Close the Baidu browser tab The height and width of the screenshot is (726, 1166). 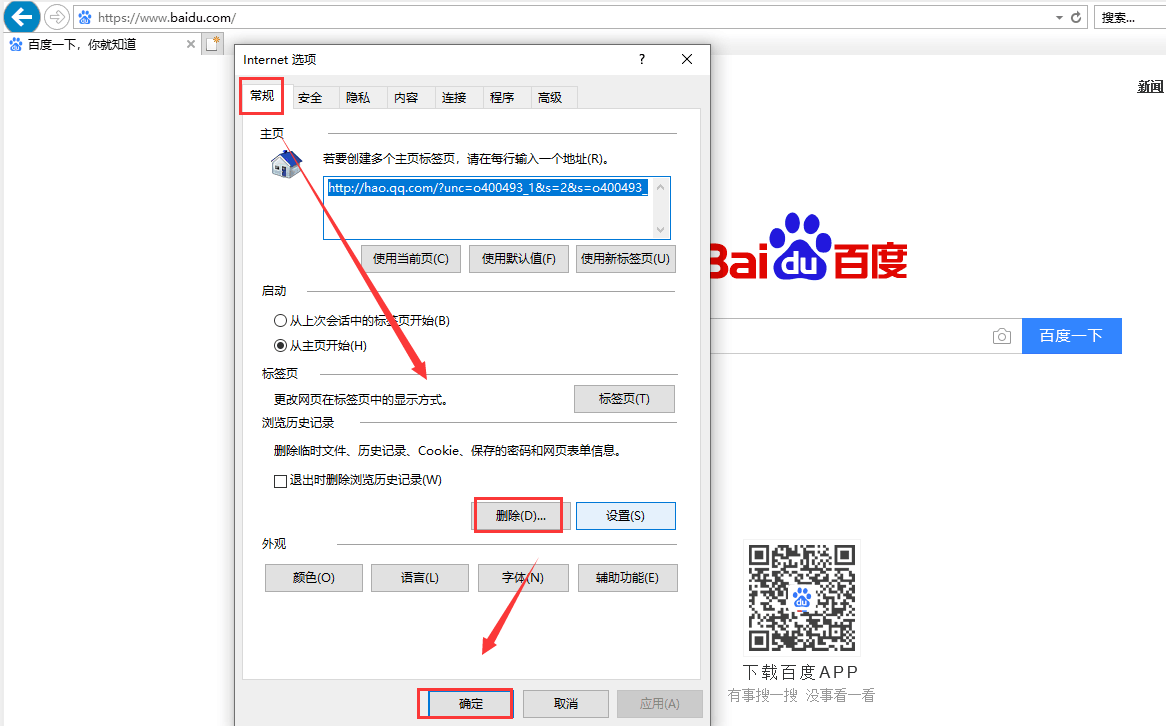click(191, 44)
